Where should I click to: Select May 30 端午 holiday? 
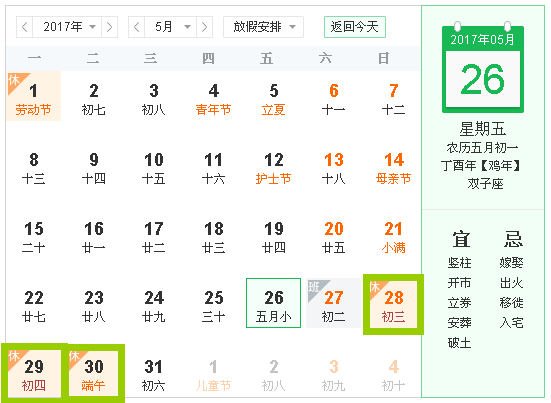coord(93,373)
